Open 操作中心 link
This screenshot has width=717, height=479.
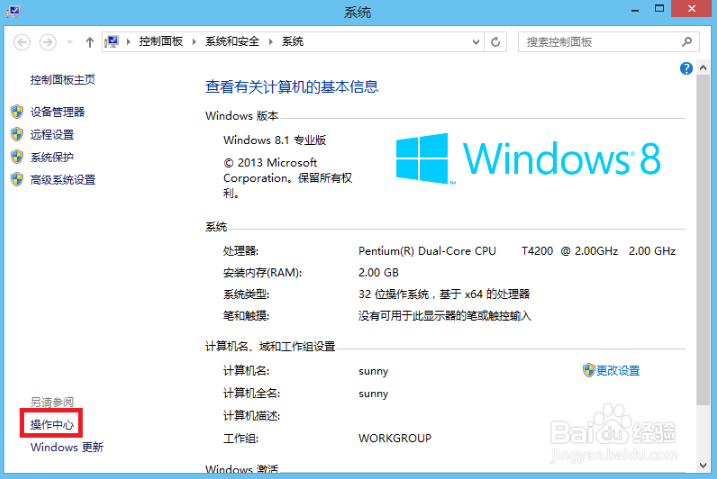(52, 425)
